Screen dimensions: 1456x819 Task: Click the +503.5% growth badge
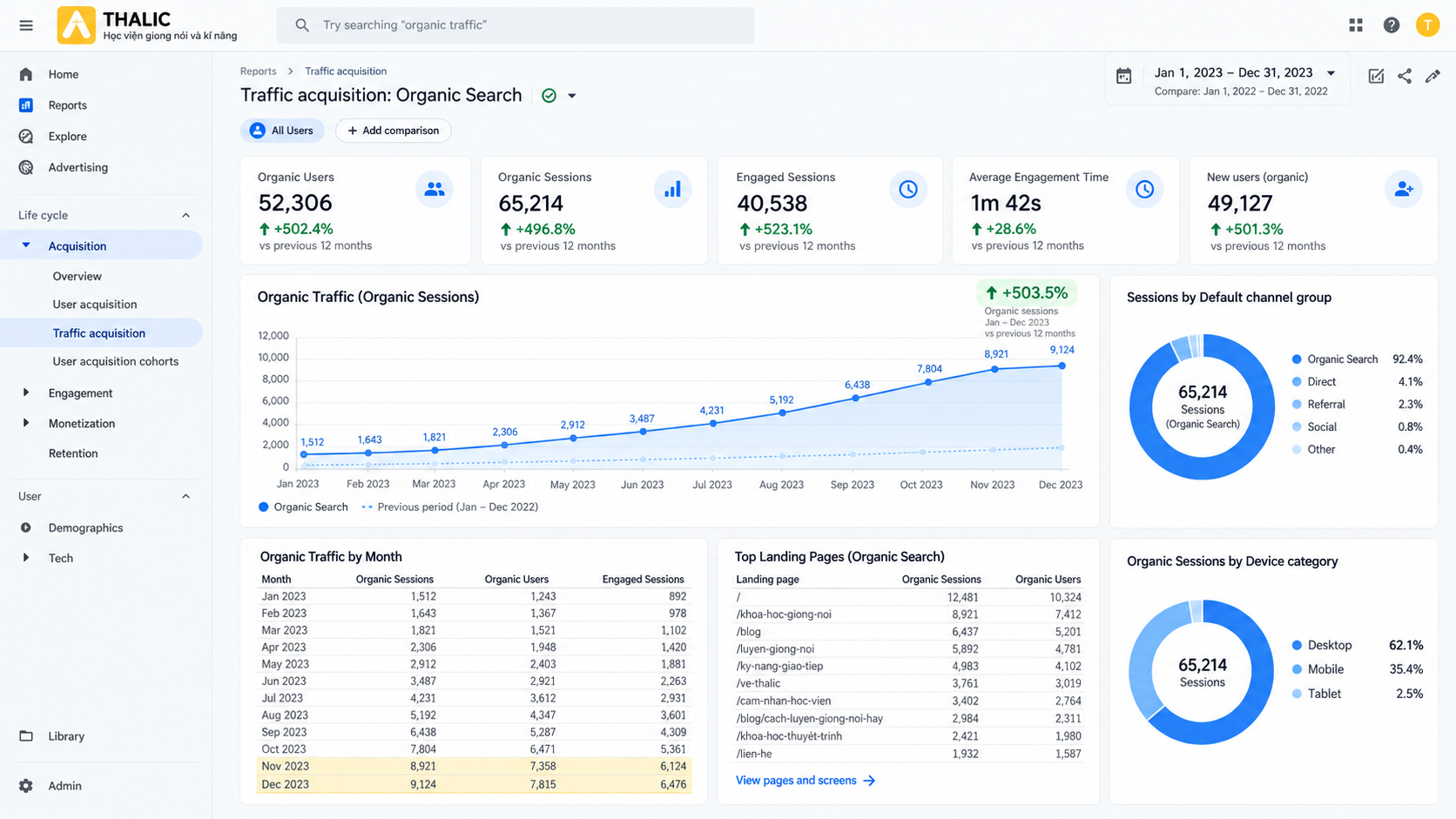point(1026,293)
